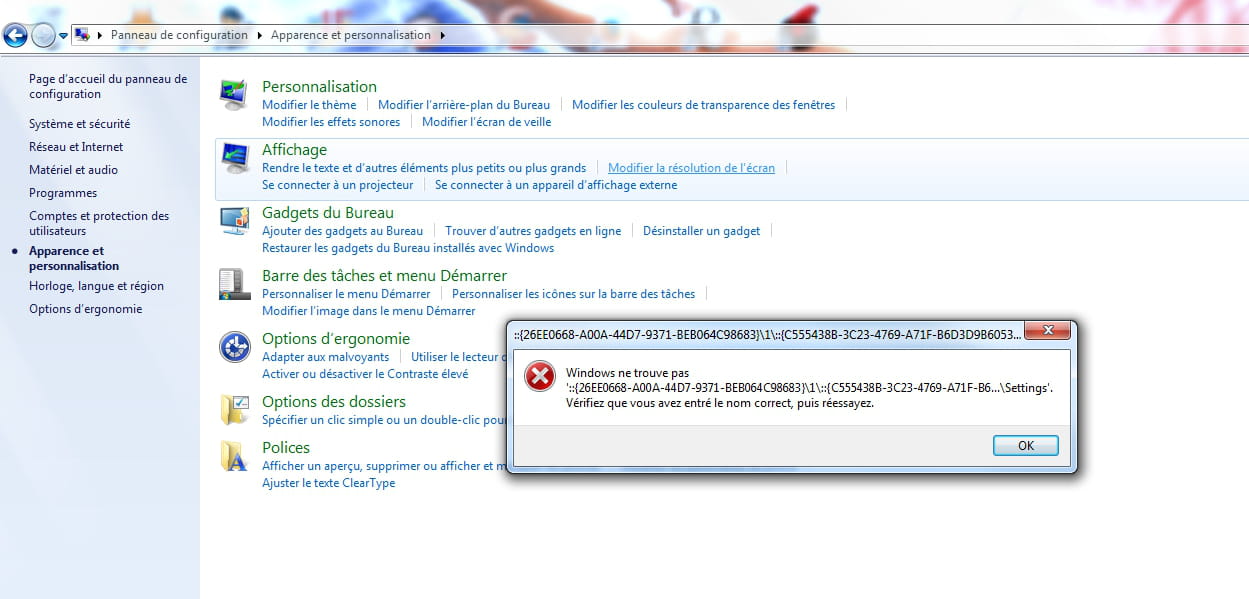Open the Affichage heading link
This screenshot has height=599, width=1249.
click(x=294, y=149)
